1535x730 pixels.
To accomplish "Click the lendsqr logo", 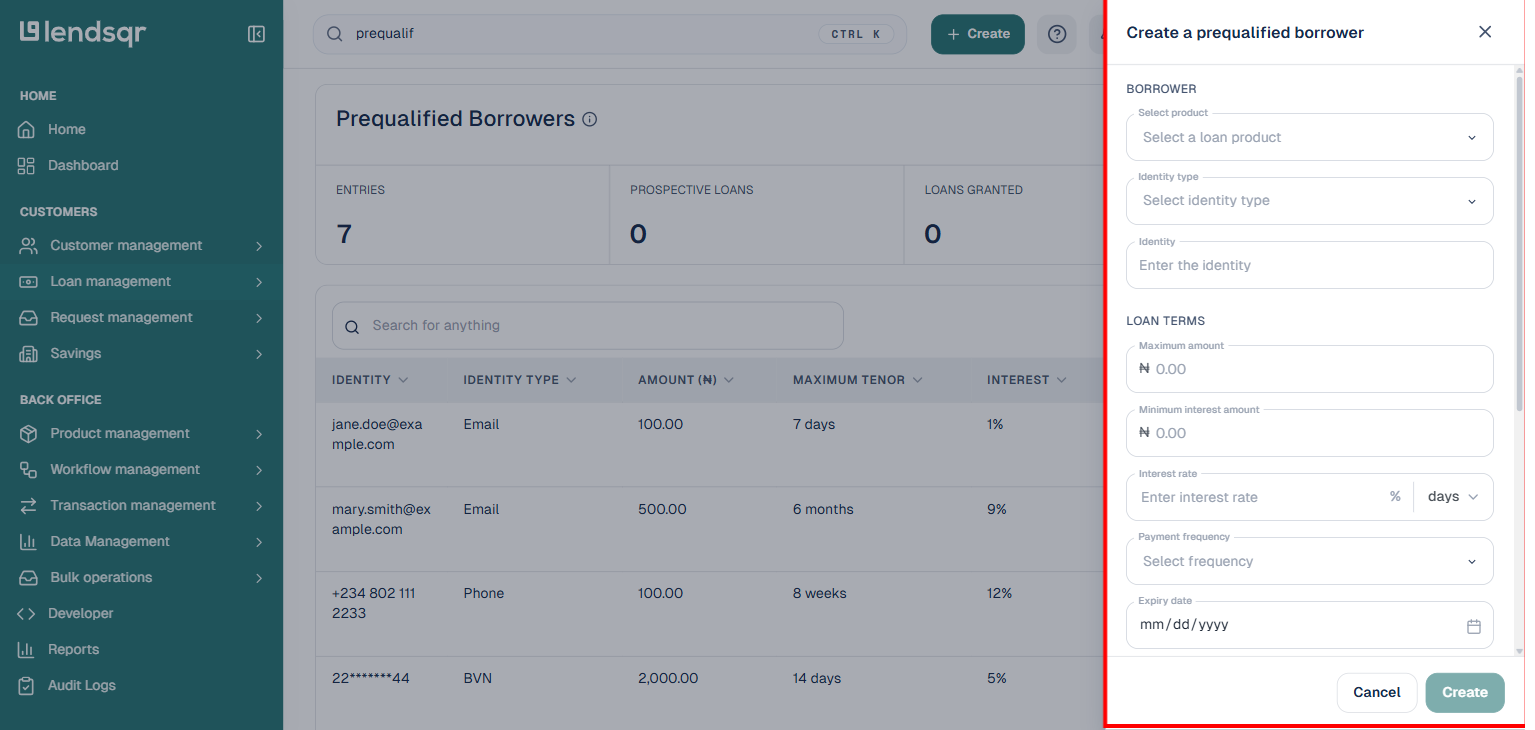I will [x=83, y=33].
